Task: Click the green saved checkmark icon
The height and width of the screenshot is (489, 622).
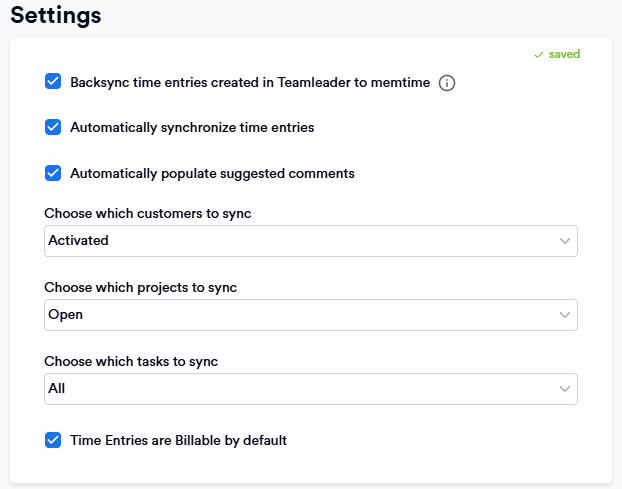Action: click(539, 54)
